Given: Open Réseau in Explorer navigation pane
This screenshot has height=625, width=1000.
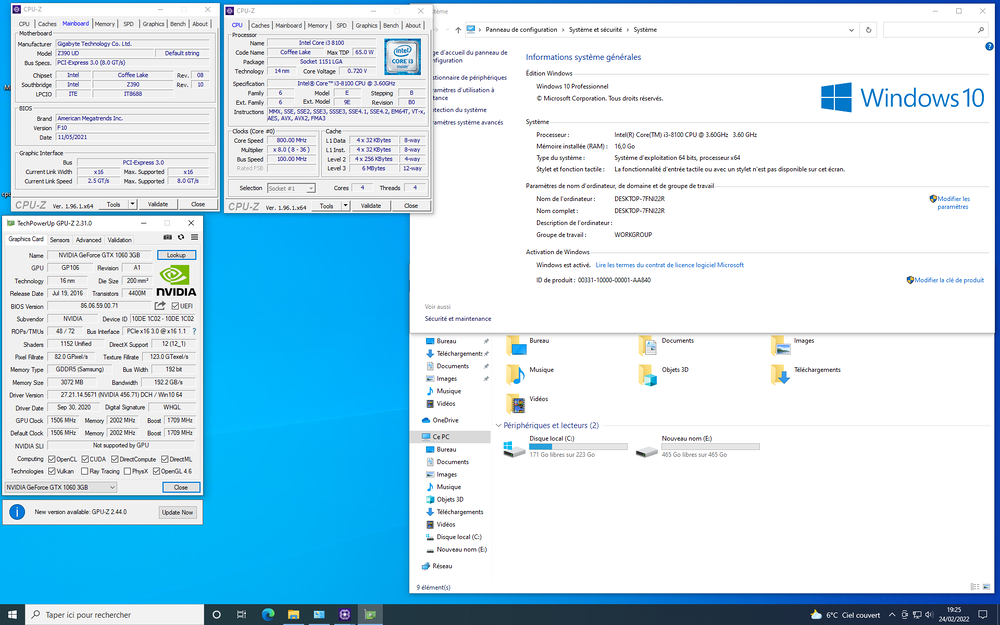Looking at the screenshot, I should point(441,566).
